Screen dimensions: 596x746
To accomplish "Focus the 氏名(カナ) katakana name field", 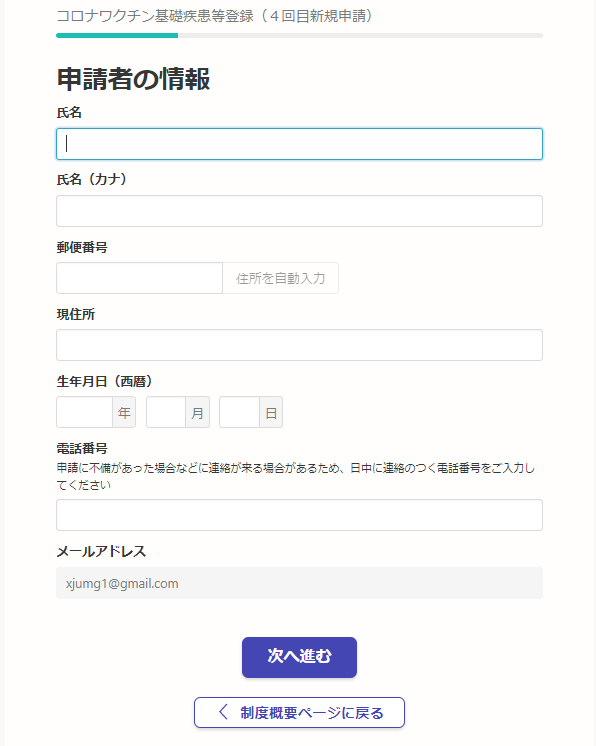I will [x=299, y=211].
